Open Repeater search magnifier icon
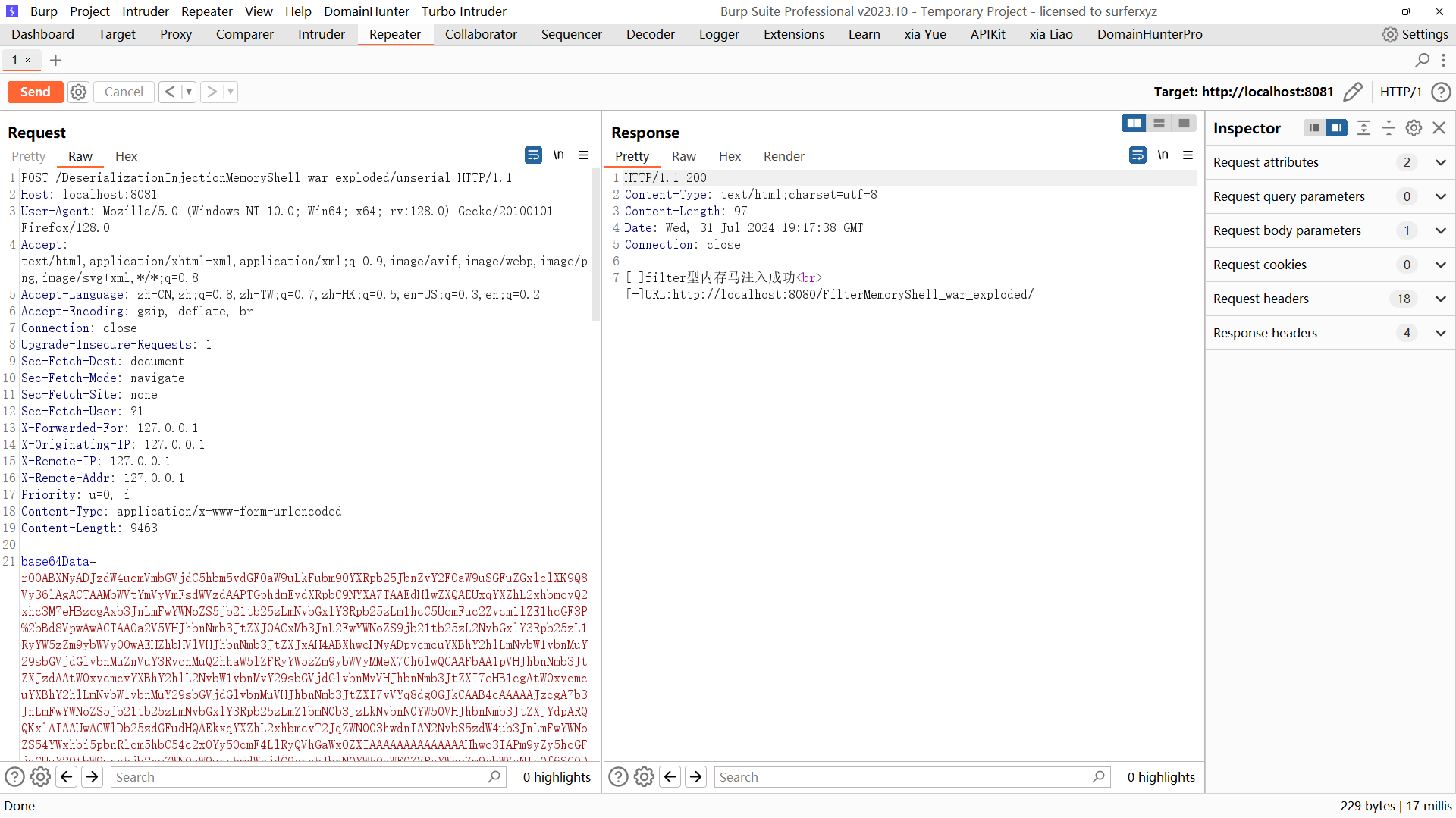 tap(1422, 60)
